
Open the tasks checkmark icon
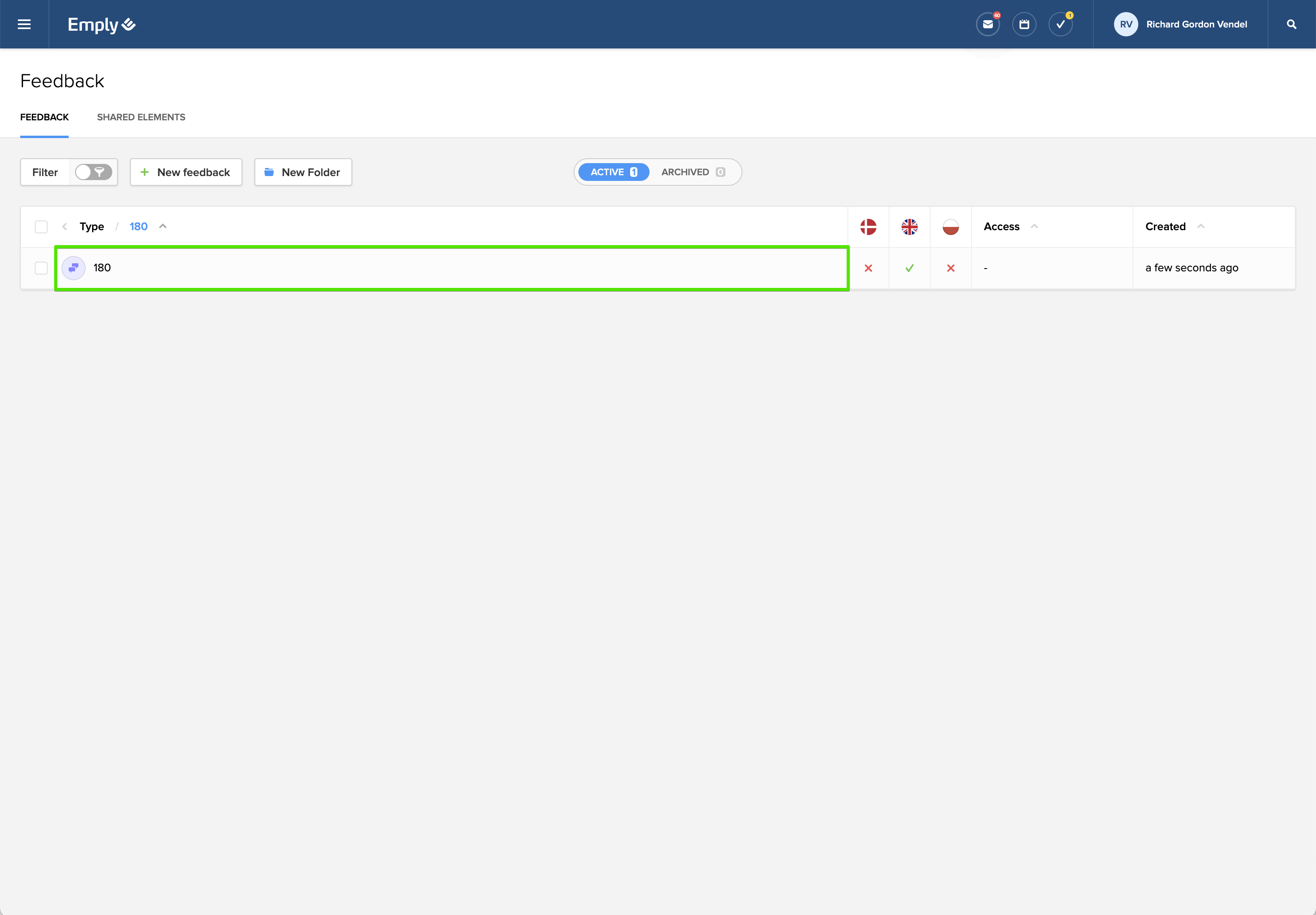coord(1060,25)
